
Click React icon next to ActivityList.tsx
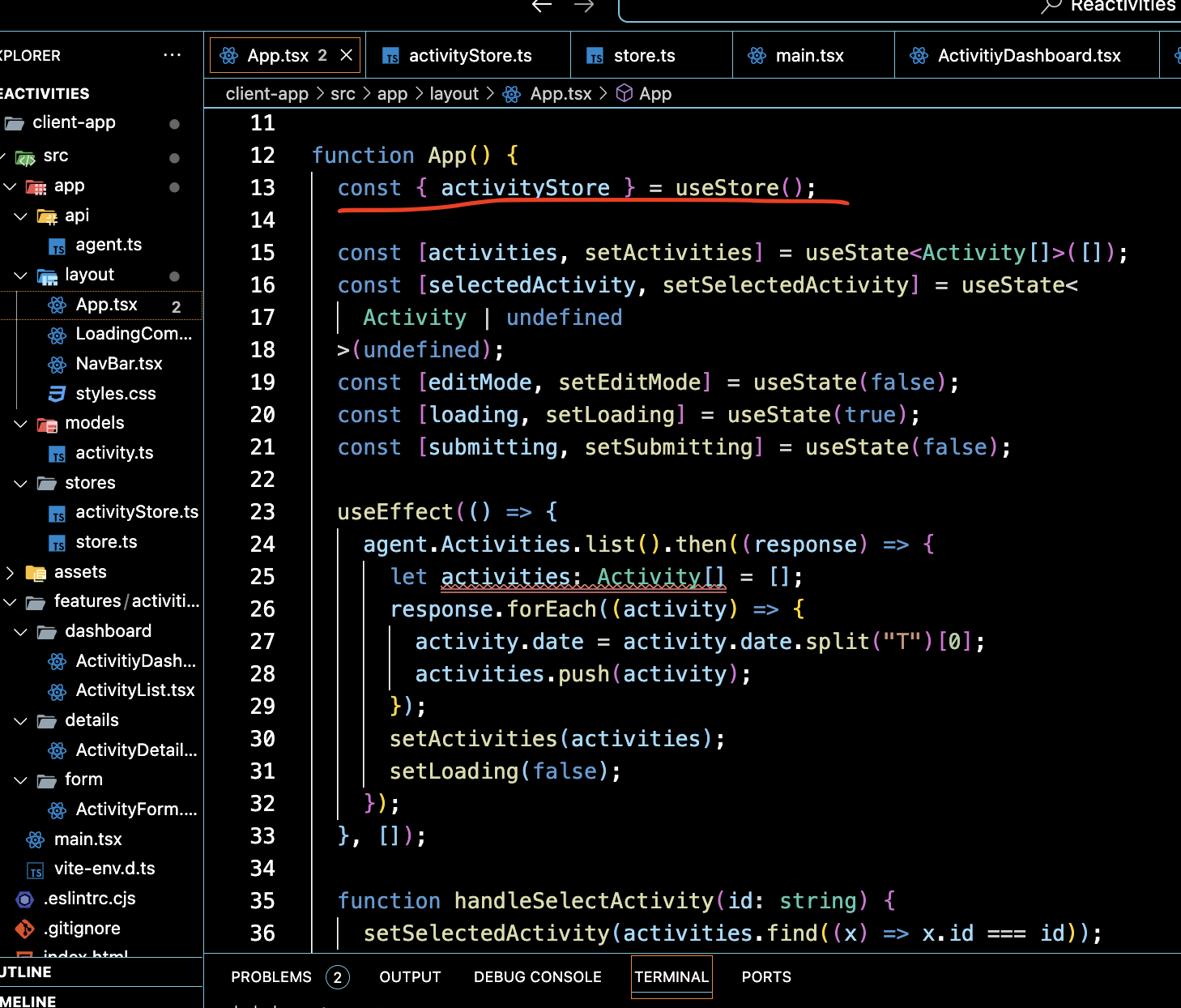[57, 691]
